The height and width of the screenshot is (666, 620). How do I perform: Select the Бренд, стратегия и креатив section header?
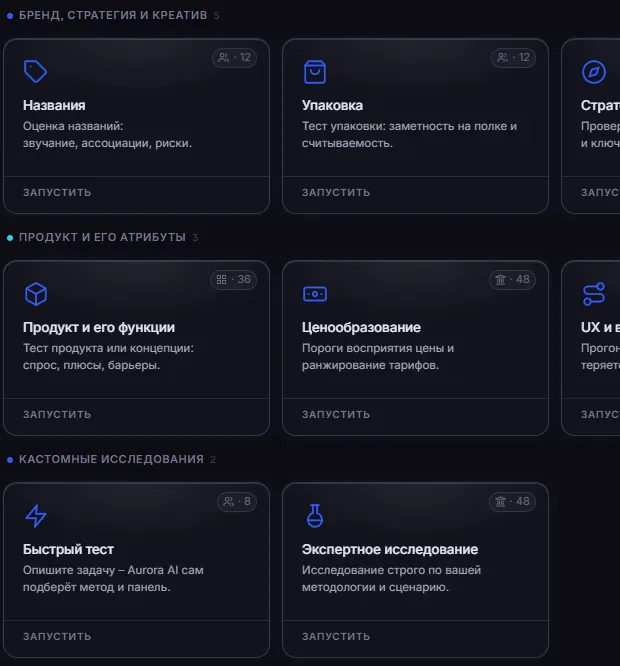coord(113,15)
